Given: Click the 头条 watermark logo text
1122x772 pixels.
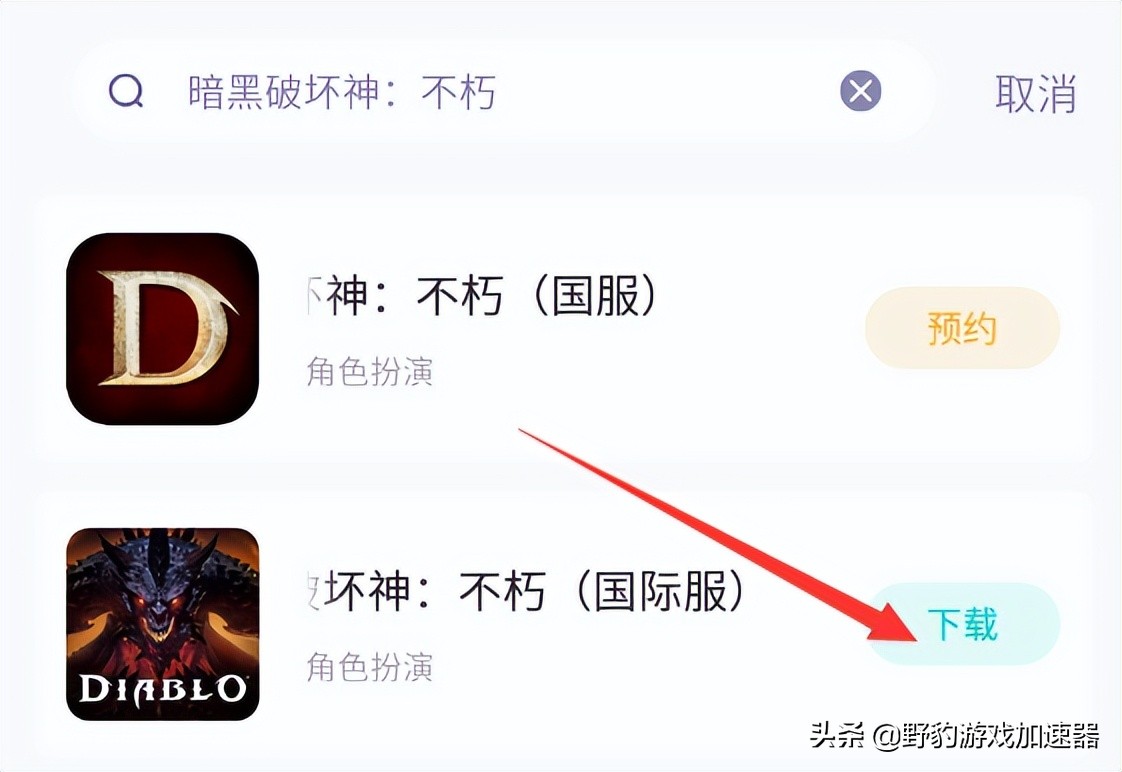Looking at the screenshot, I should (837, 736).
